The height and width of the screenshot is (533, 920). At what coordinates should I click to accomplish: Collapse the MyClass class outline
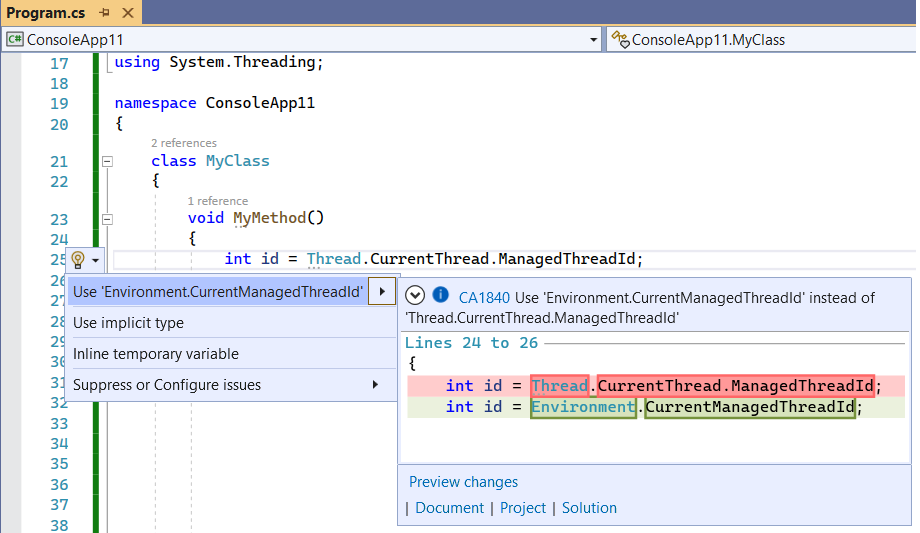(x=107, y=161)
